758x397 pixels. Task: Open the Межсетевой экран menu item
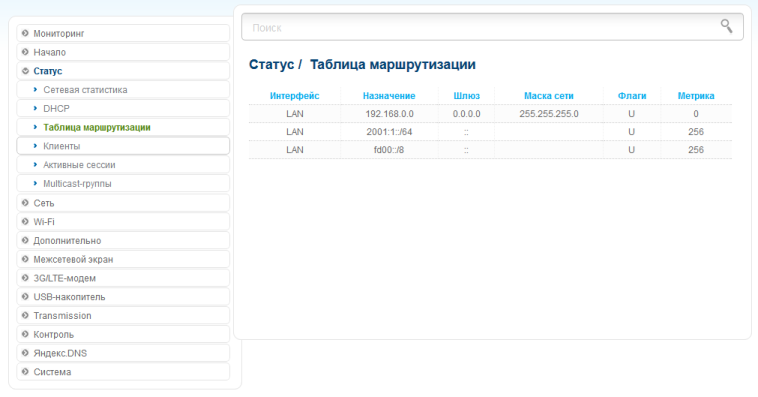pyautogui.click(x=123, y=260)
